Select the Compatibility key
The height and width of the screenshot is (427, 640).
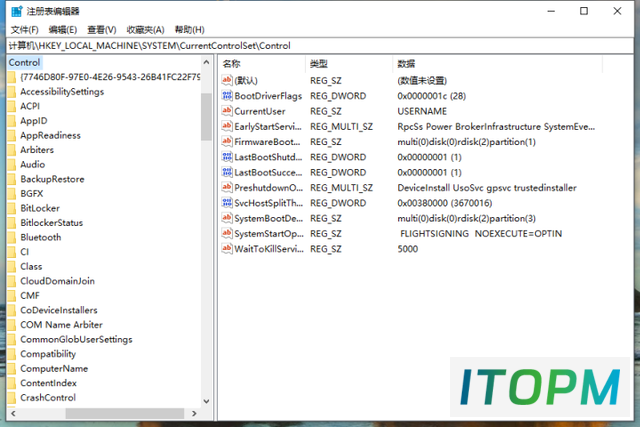pos(48,354)
